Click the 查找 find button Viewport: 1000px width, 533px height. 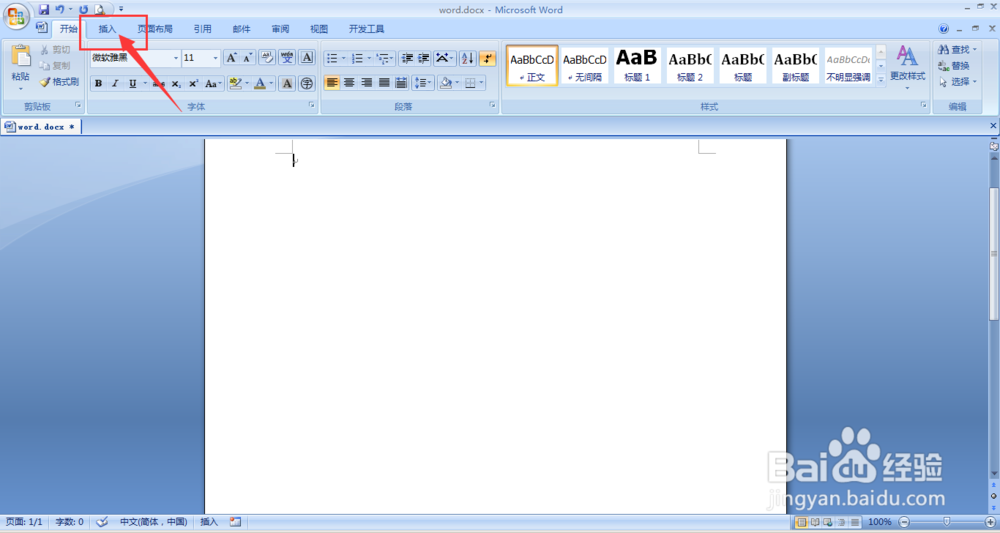(958, 49)
